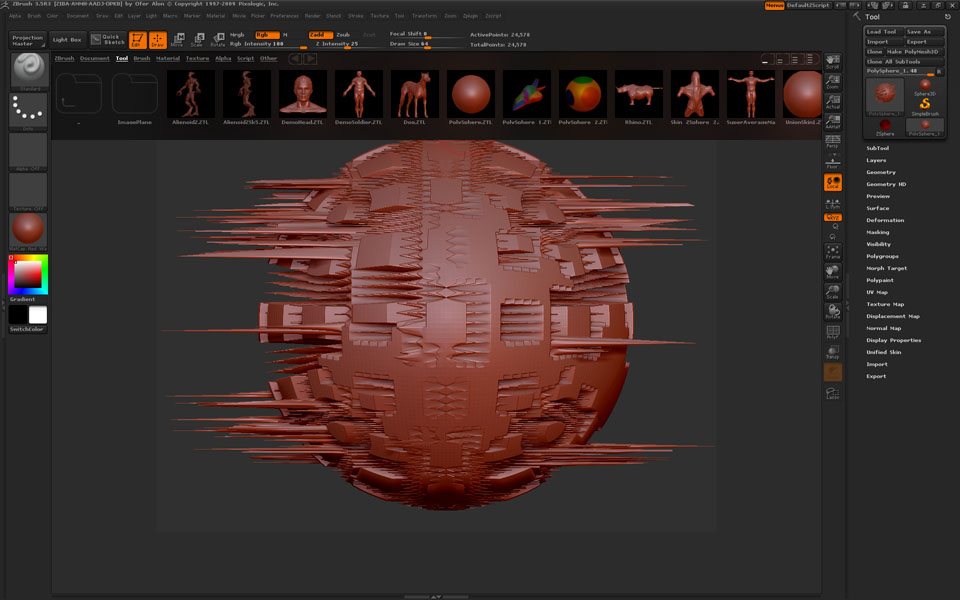The height and width of the screenshot is (600, 960).
Task: Pick a color in the color picker square
Action: coord(28,274)
